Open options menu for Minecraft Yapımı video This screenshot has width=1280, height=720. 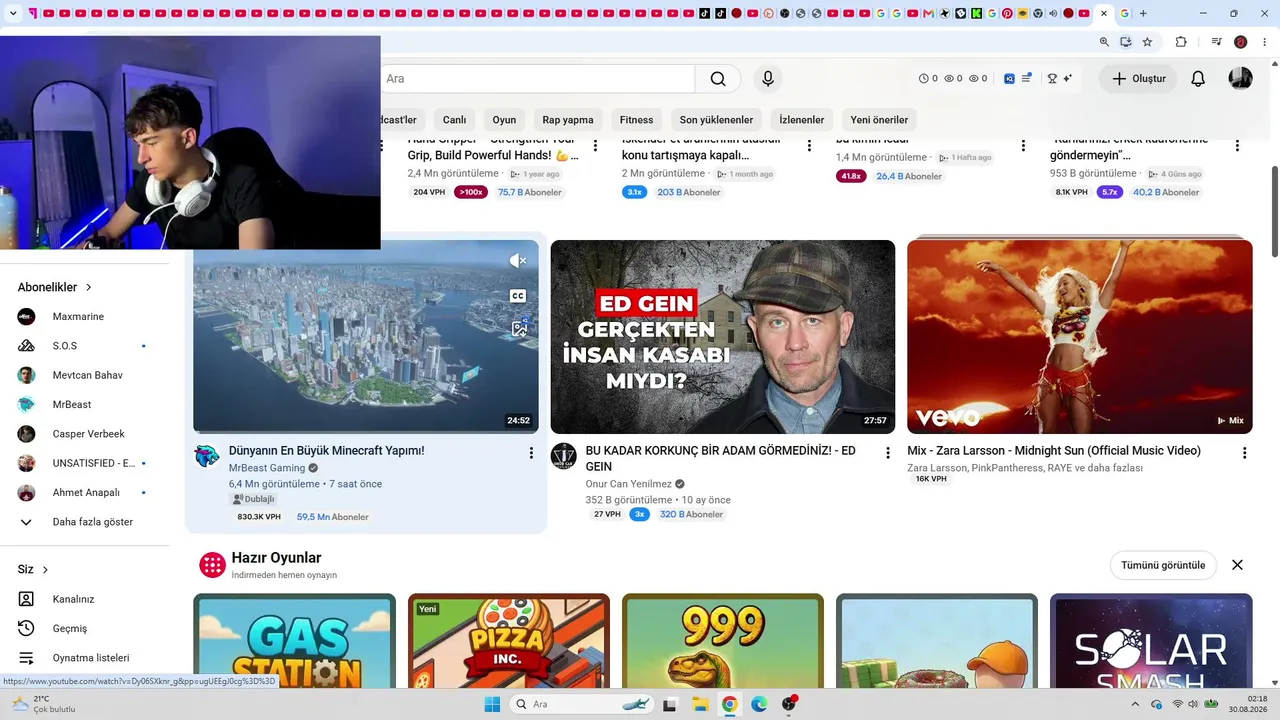pos(531,453)
